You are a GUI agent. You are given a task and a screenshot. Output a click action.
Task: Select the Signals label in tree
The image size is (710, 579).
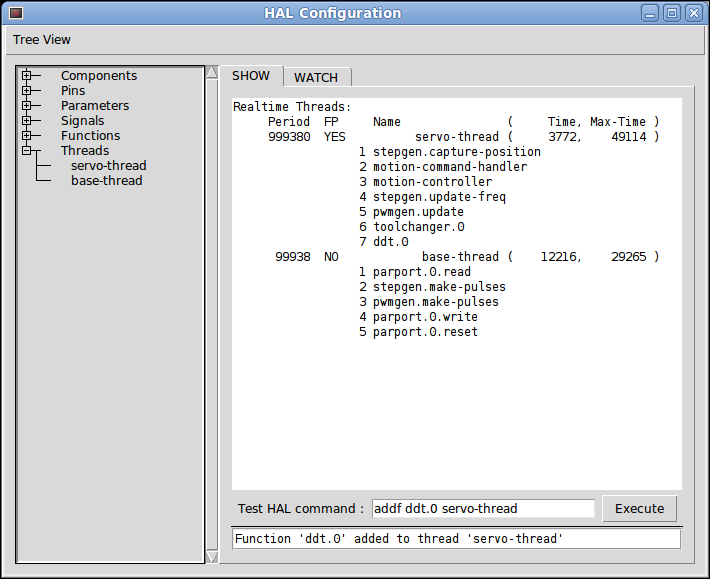(82, 121)
